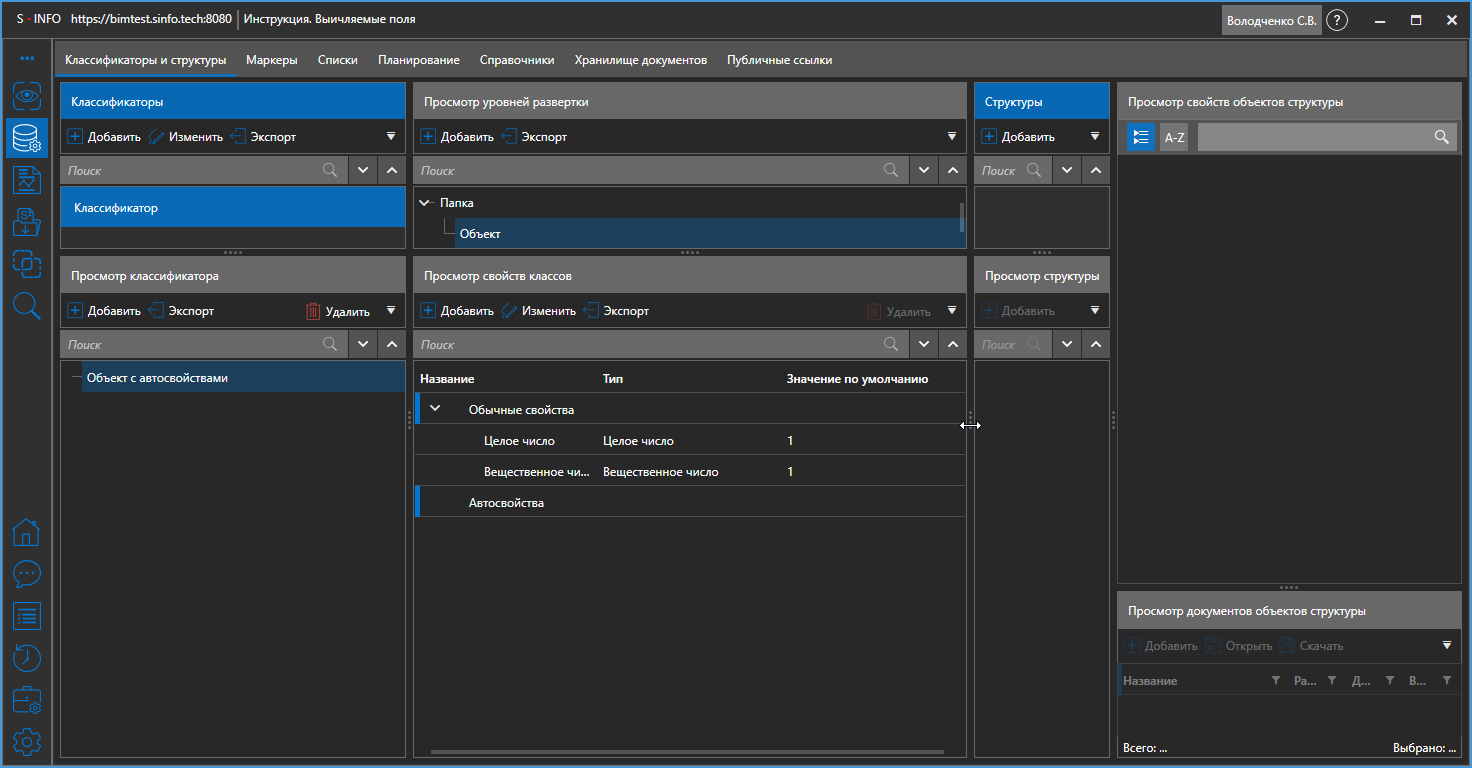Click the Классификаторы panel search field
This screenshot has height=768, width=1472.
192,171
